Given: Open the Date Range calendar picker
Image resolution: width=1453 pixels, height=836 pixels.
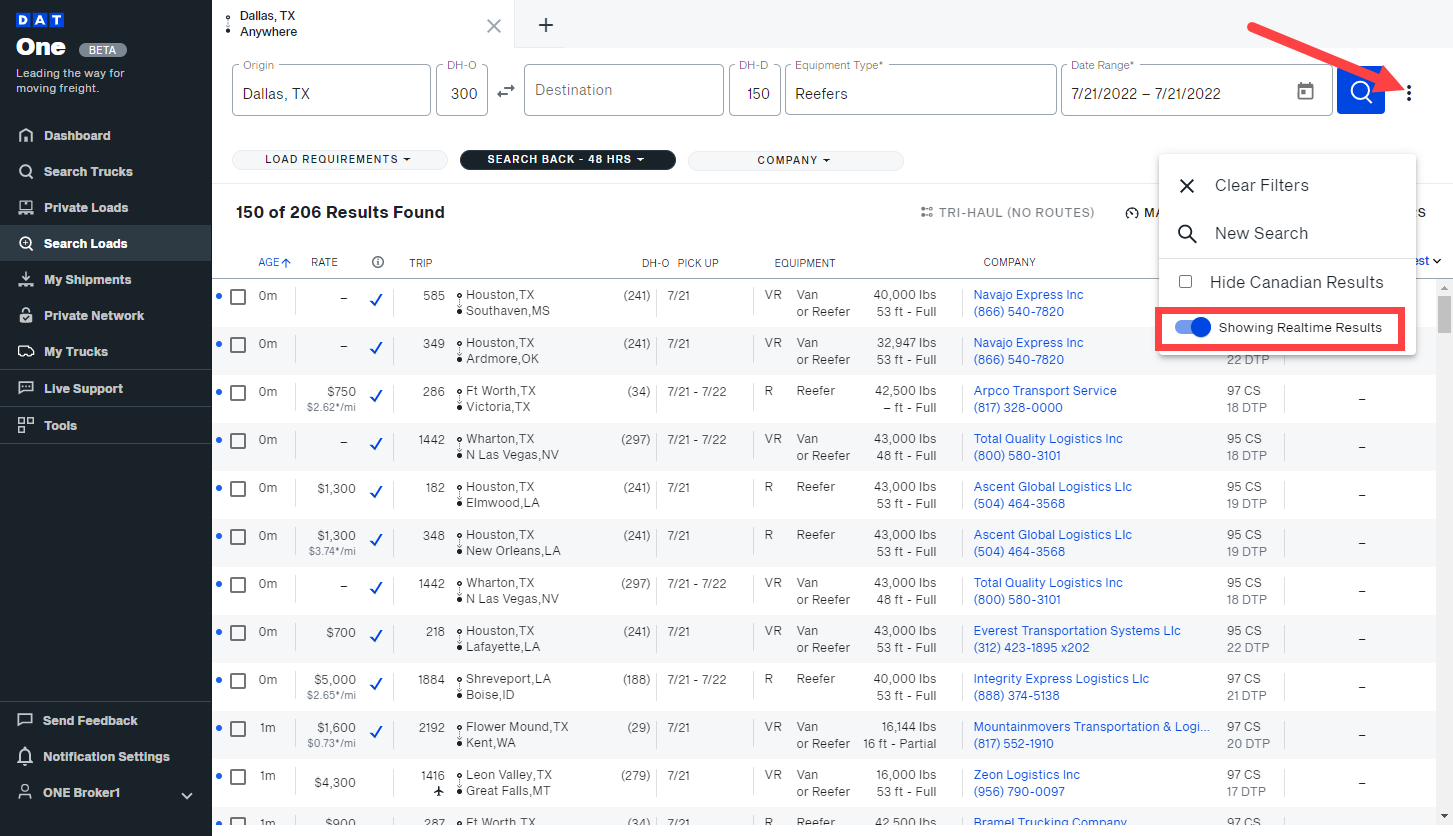Looking at the screenshot, I should pos(1305,90).
